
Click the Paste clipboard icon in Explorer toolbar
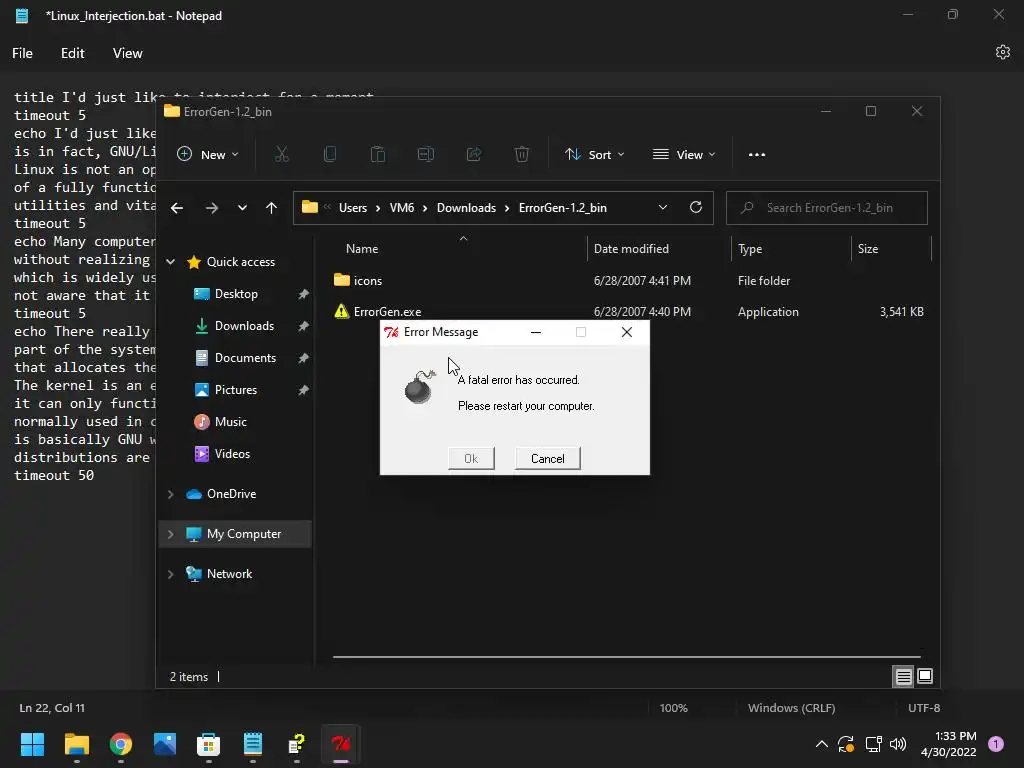(377, 155)
